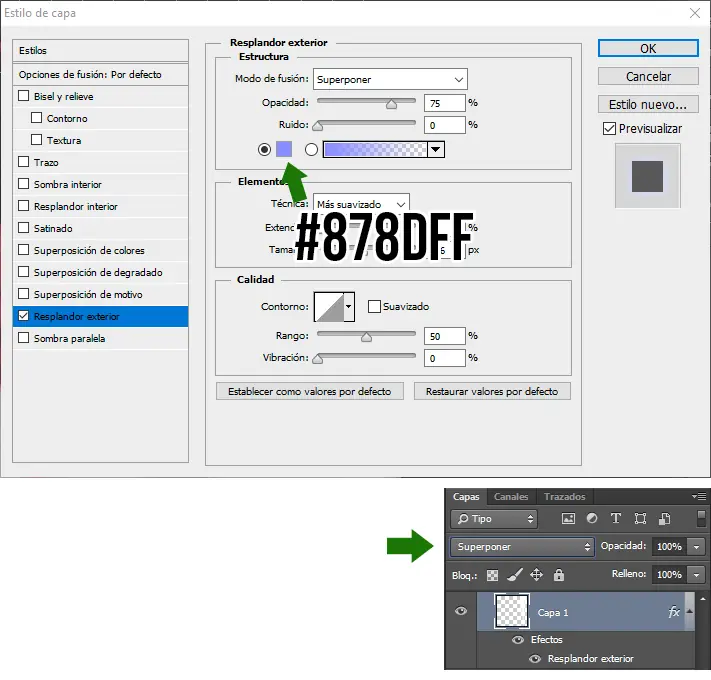Click the Vibración slider handle
Viewport: 711px width, 680px height.
pos(318,359)
